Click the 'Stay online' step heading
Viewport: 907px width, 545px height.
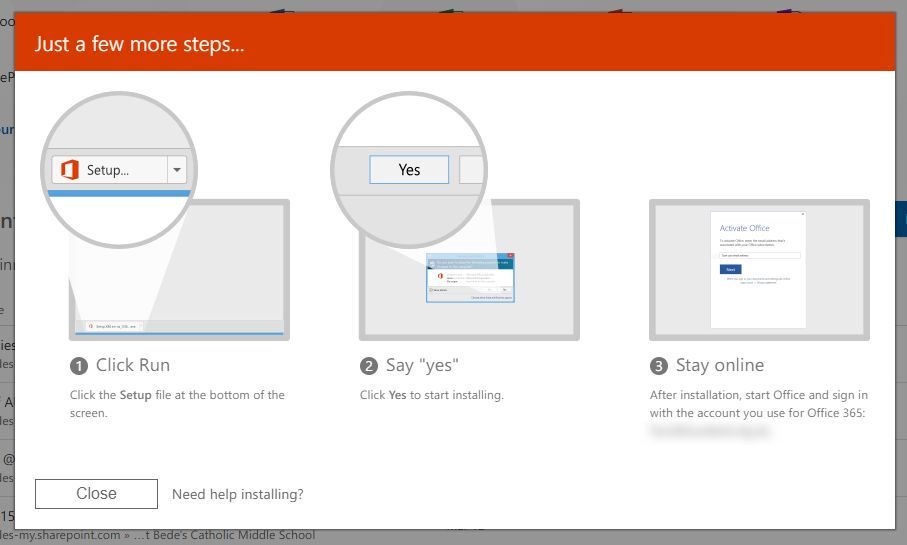click(x=720, y=365)
